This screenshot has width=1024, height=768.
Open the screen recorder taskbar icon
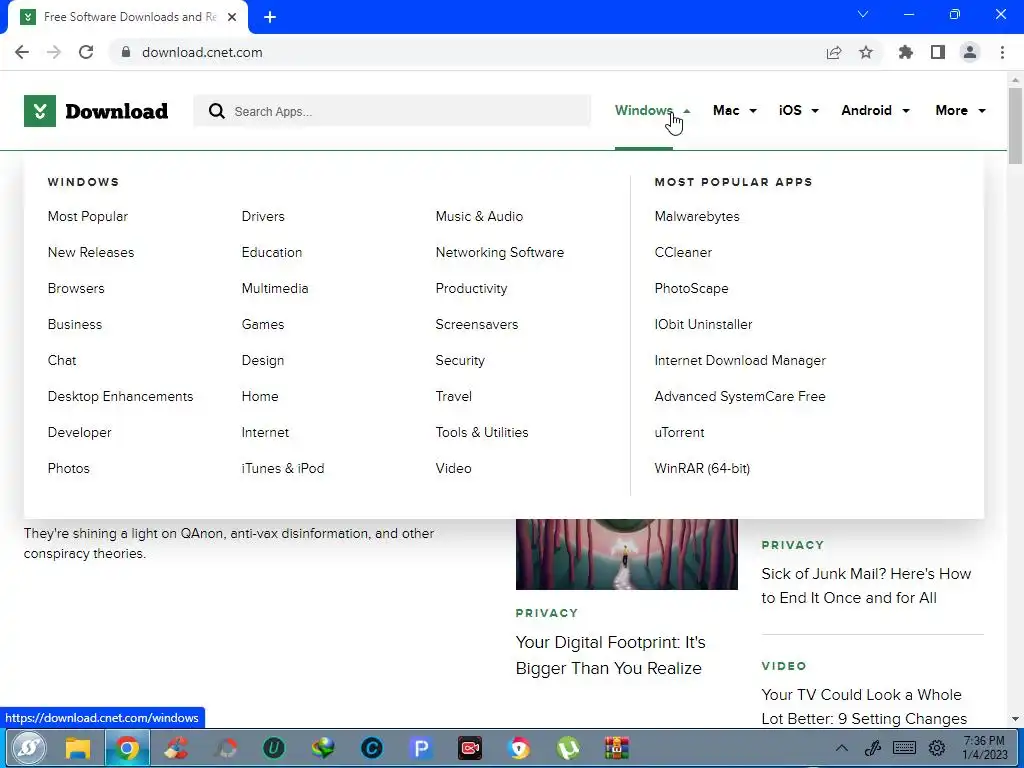pyautogui.click(x=470, y=748)
